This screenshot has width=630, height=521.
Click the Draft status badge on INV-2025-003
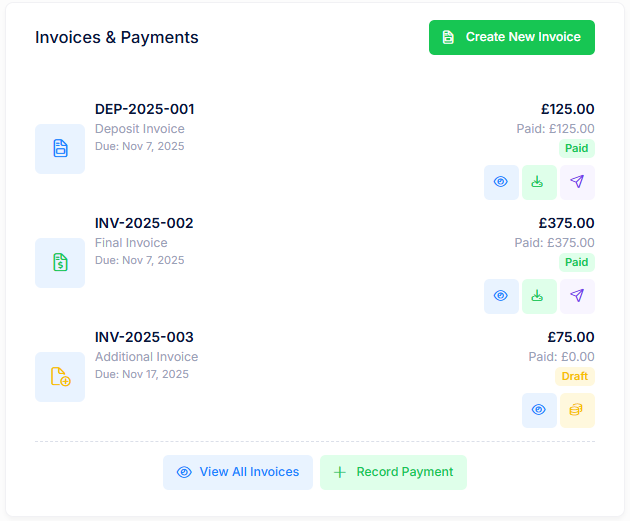coord(575,376)
